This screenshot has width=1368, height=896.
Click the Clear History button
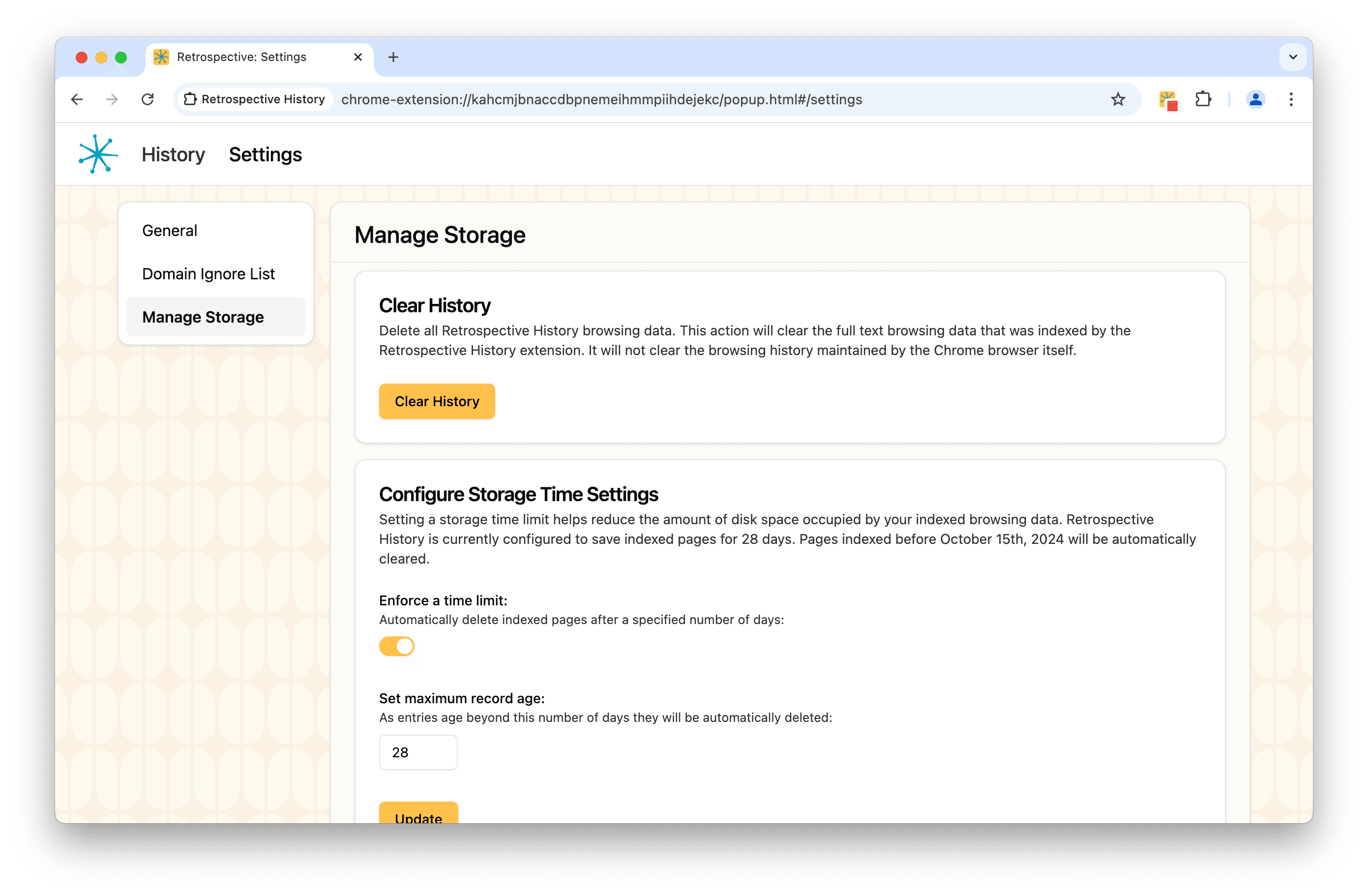tap(437, 401)
